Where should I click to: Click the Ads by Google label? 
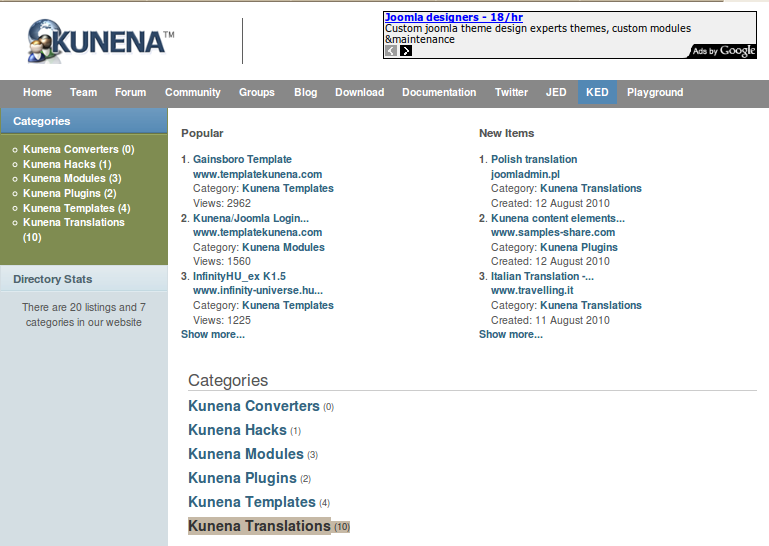(723, 51)
